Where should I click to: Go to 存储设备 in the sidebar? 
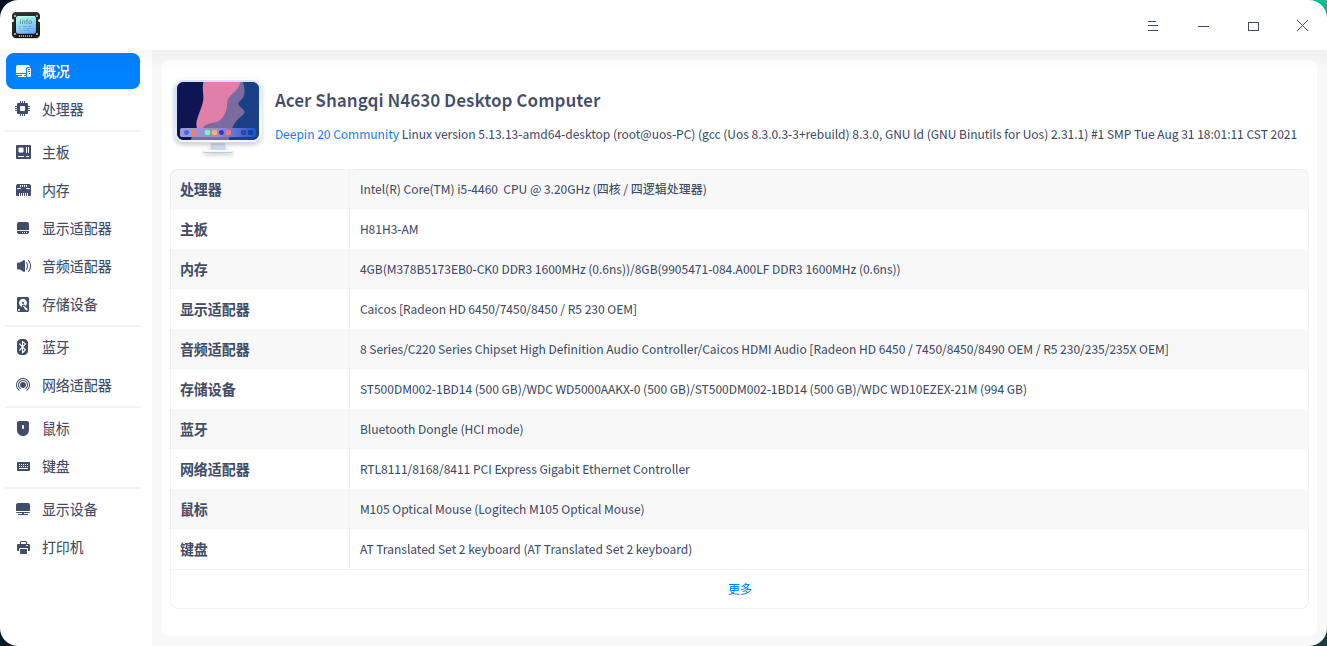point(73,304)
